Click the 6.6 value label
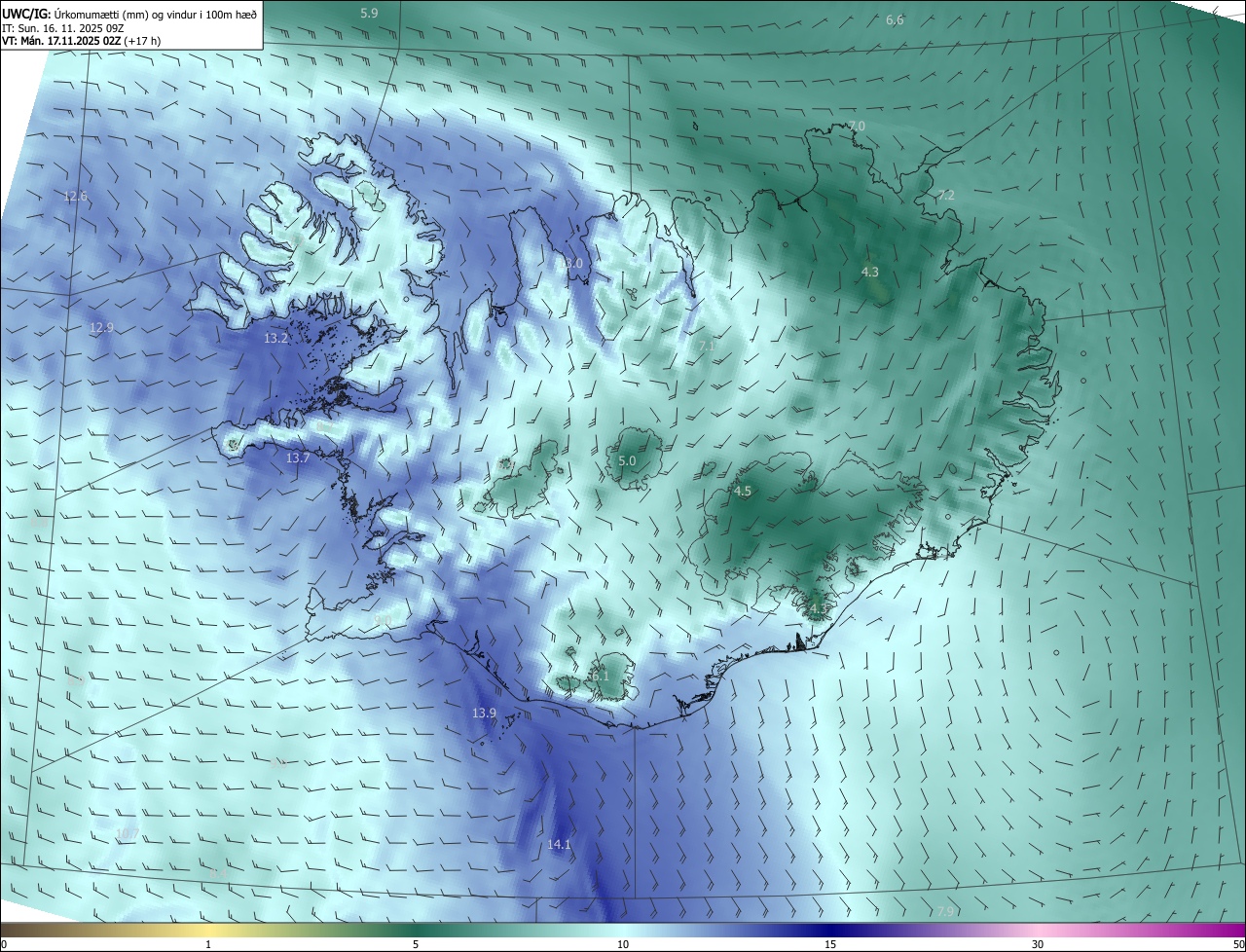Image resolution: width=1246 pixels, height=952 pixels. coord(895,19)
